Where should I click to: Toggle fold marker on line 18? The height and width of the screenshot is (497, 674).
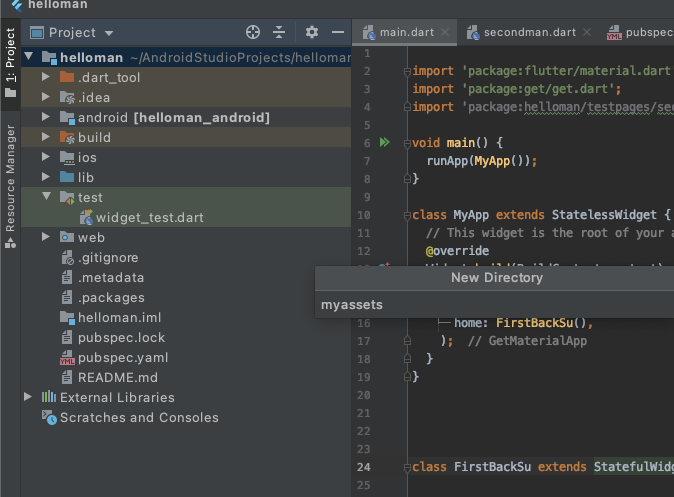click(407, 359)
